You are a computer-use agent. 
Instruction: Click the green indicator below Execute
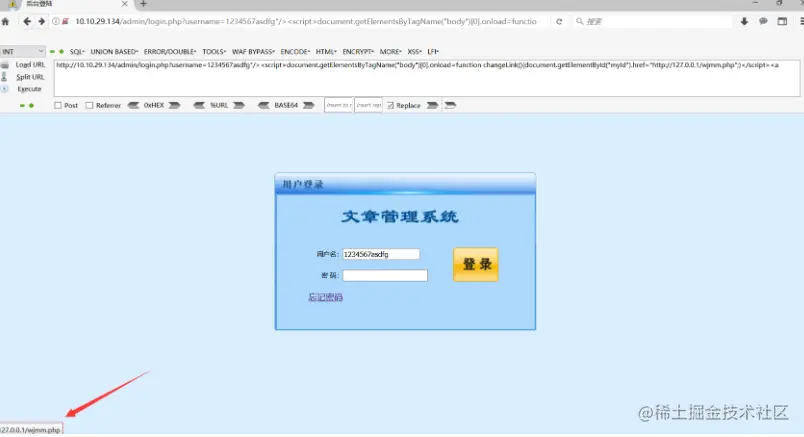tap(27, 106)
